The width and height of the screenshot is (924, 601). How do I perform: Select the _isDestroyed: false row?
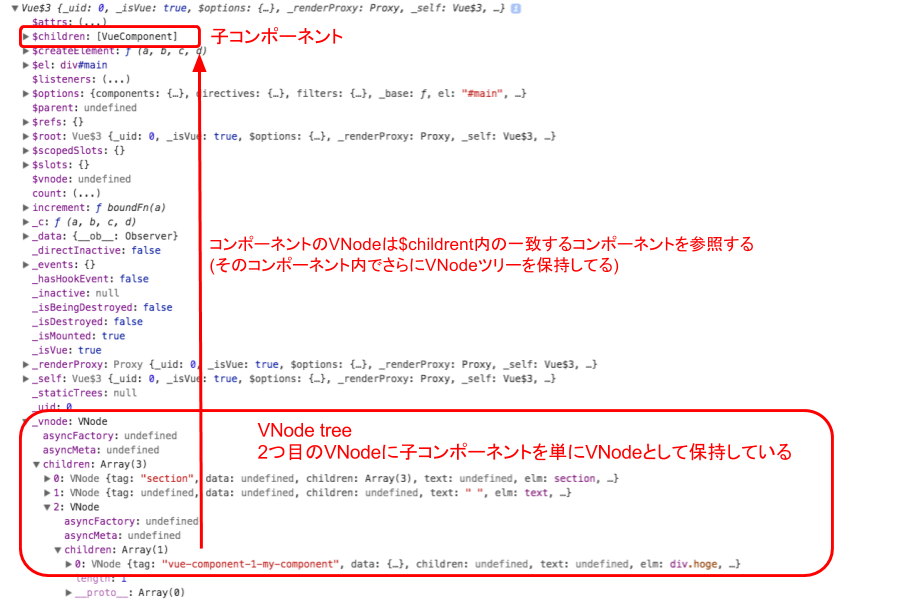coord(87,322)
